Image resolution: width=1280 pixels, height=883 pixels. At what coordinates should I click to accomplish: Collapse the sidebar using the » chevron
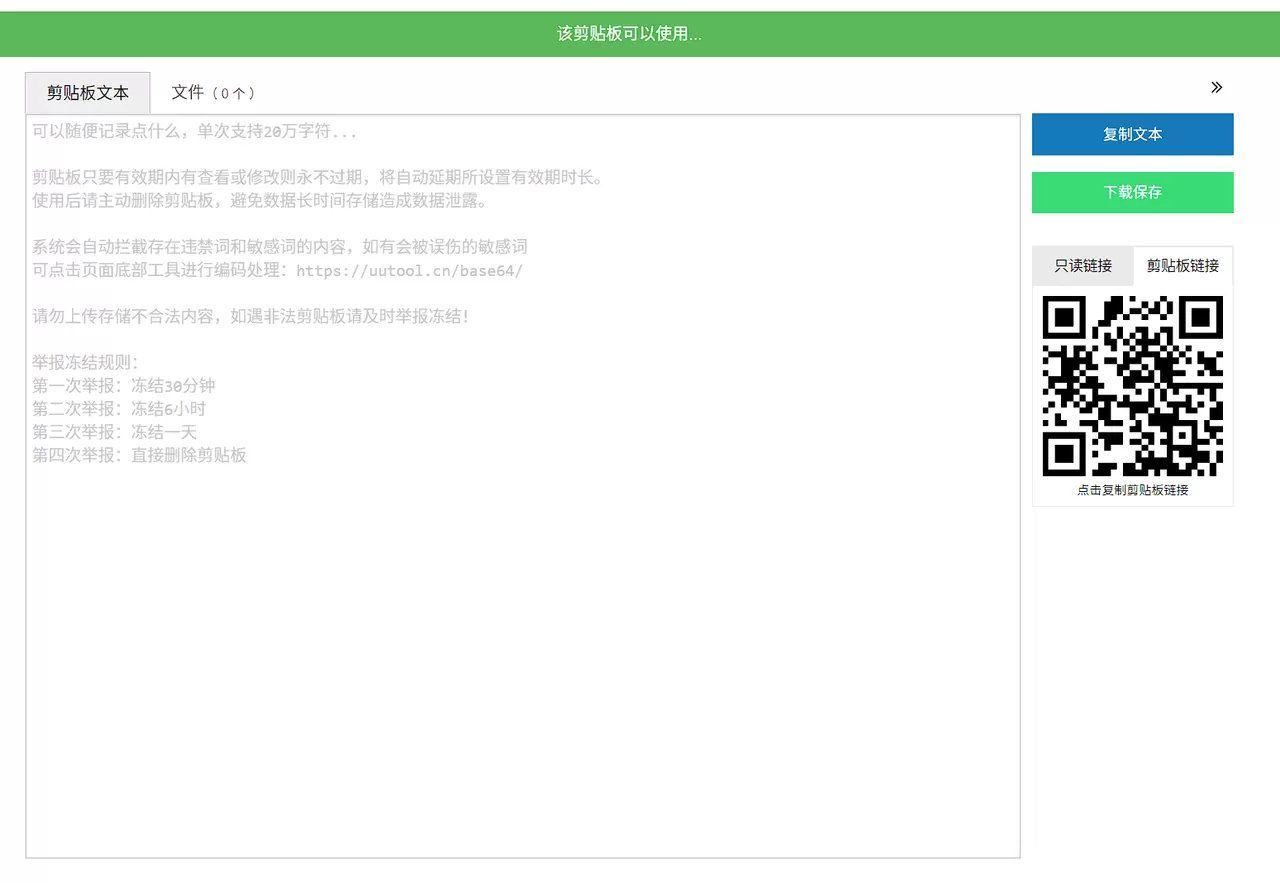point(1216,87)
